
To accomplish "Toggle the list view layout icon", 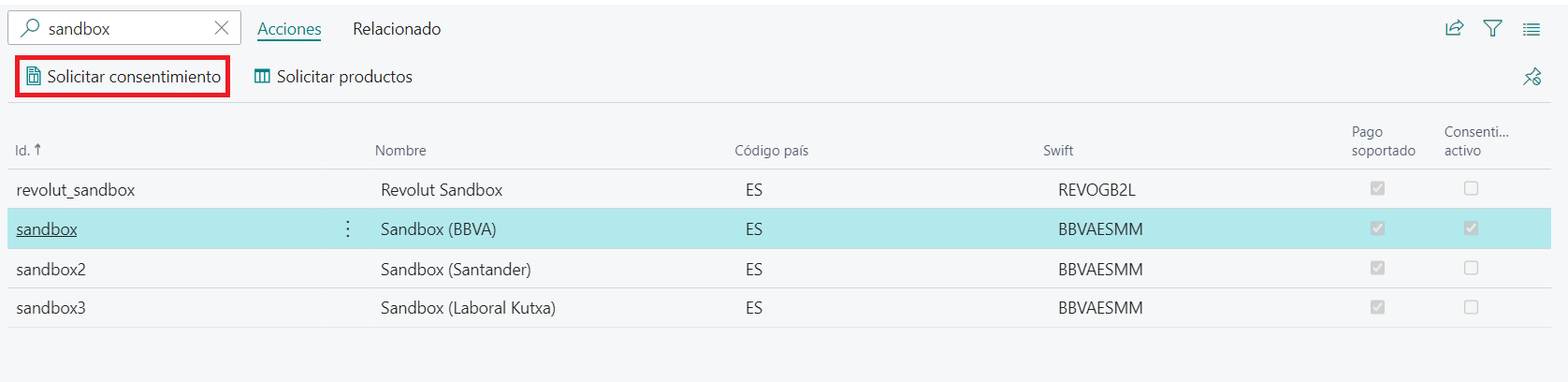I will pyautogui.click(x=1531, y=29).
